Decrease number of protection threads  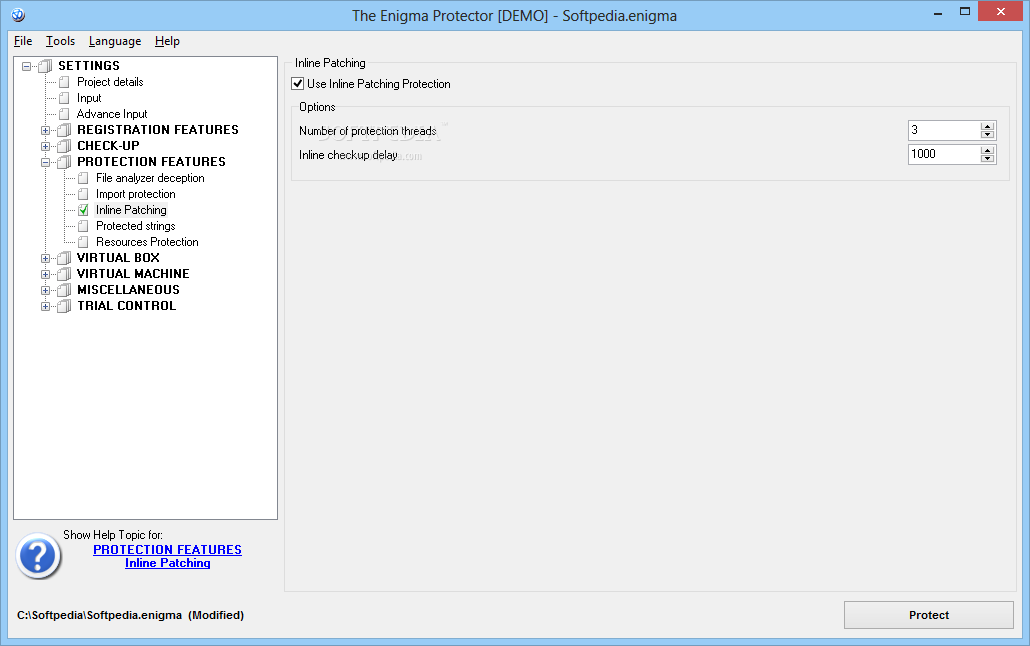point(987,135)
